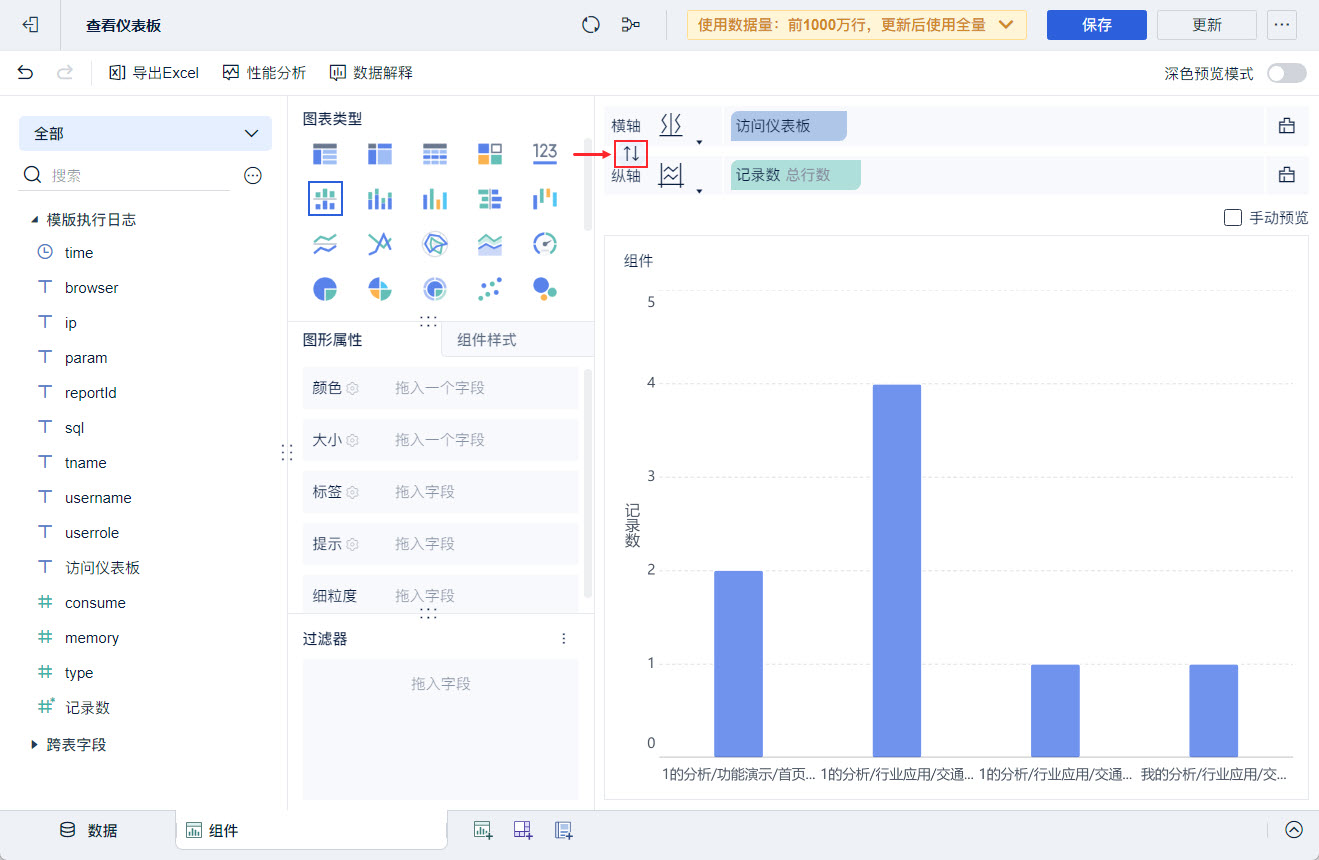Select the scatter plot chart type
Image resolution: width=1319 pixels, height=860 pixels.
[x=489, y=289]
